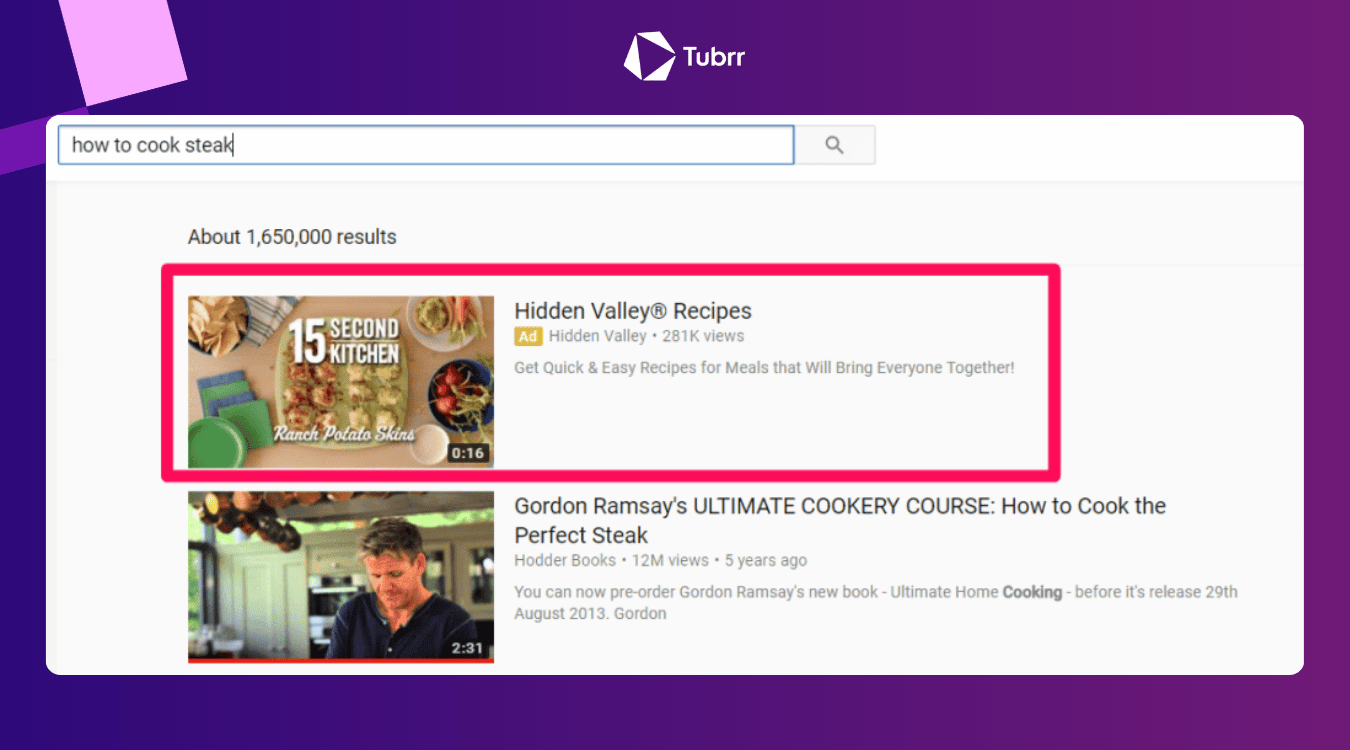Visit the Hidden Valley channel name
Screen dimensions: 1350x750
click(x=598, y=336)
